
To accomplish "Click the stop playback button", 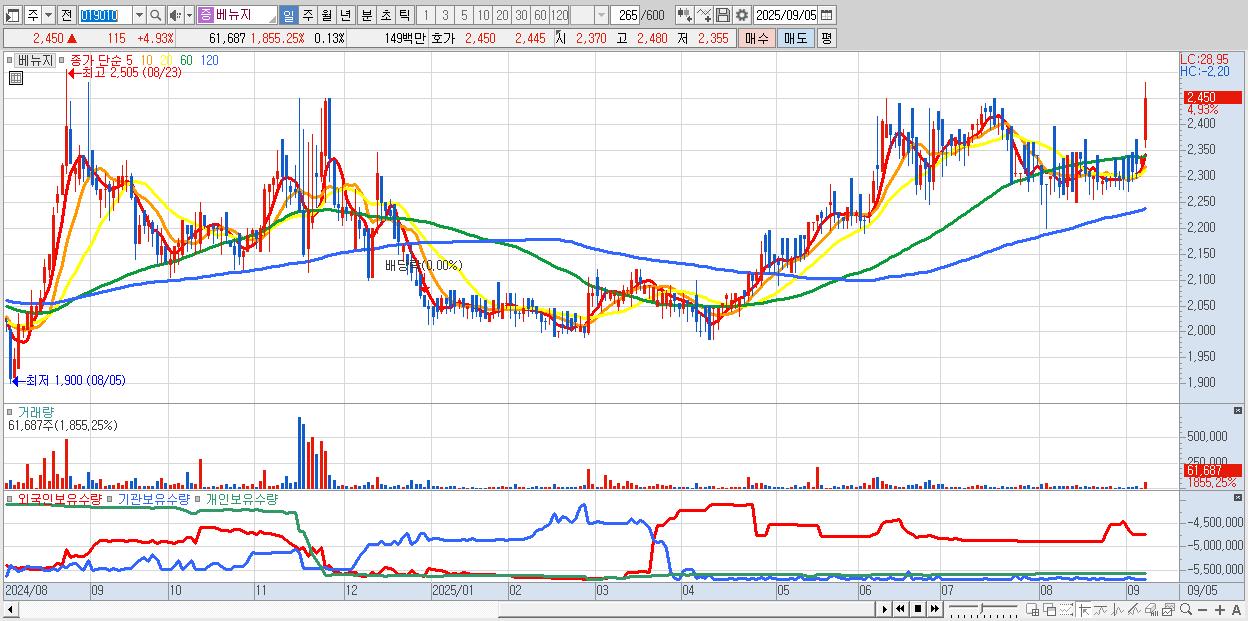I will pyautogui.click(x=917, y=609).
